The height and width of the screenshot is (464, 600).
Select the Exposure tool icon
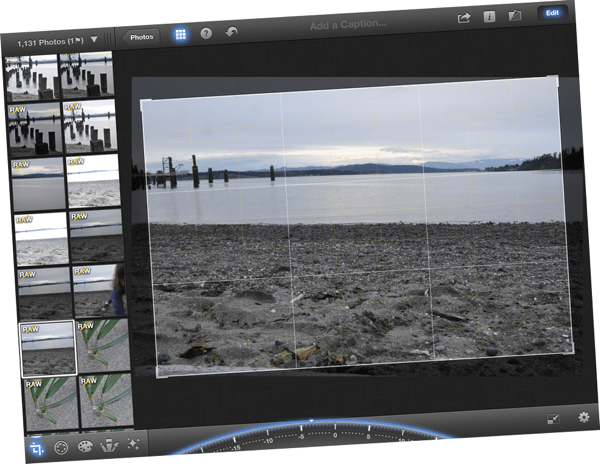click(x=61, y=447)
